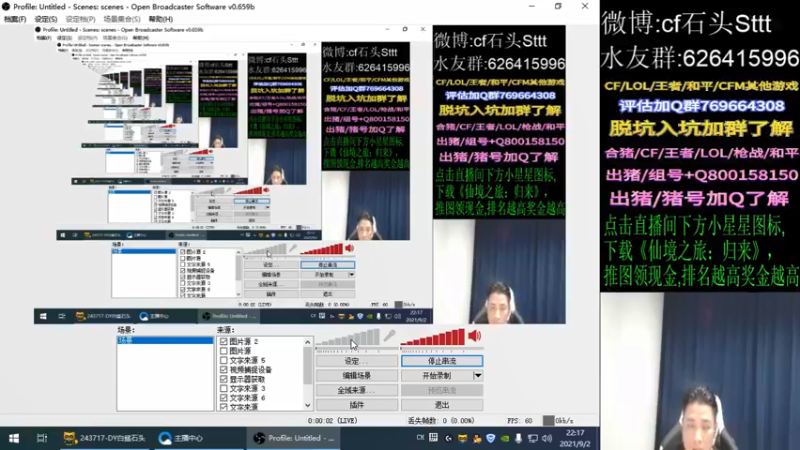This screenshot has height=450, width=800.
Task: Click the CK language indicator in tray
Action: click(420, 438)
